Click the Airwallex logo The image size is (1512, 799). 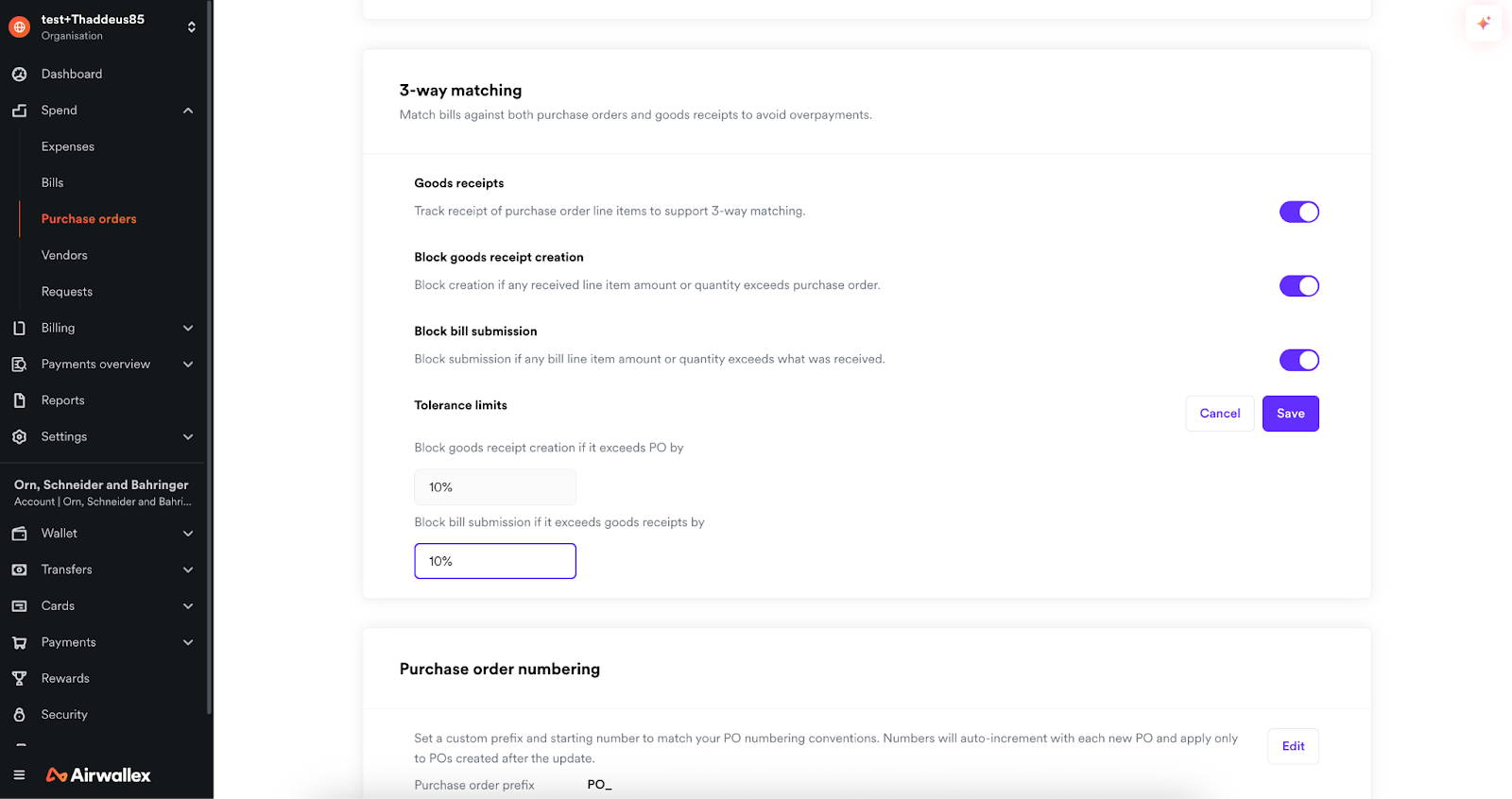(98, 775)
